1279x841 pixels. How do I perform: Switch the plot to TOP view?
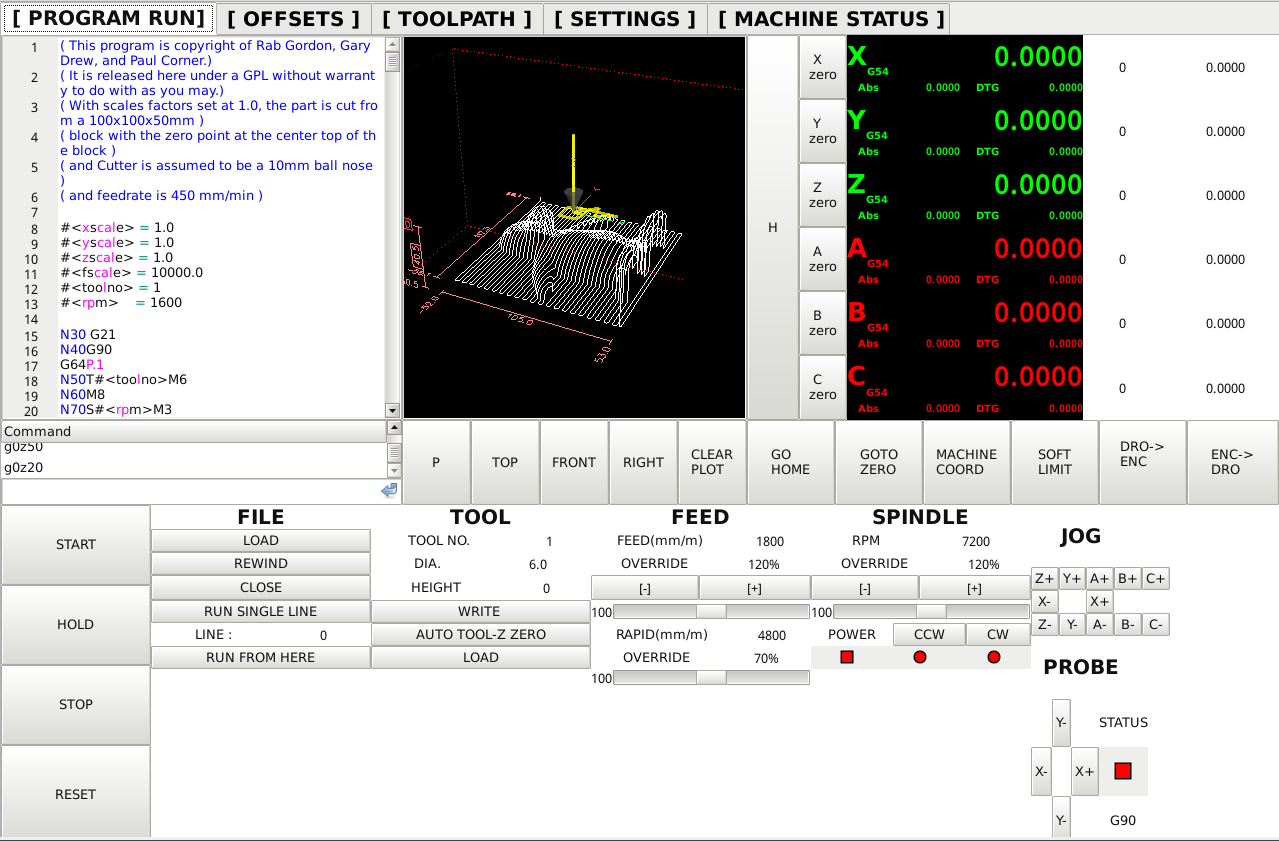pos(505,462)
